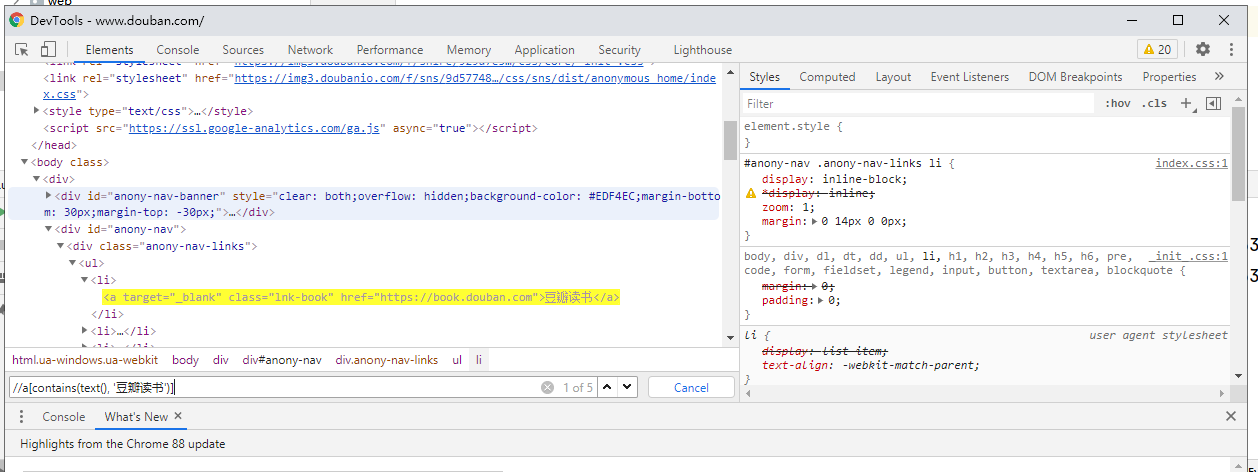Select the DOM Breakpoints sidebar tab
This screenshot has height=472, width=1258.
coord(1075,76)
